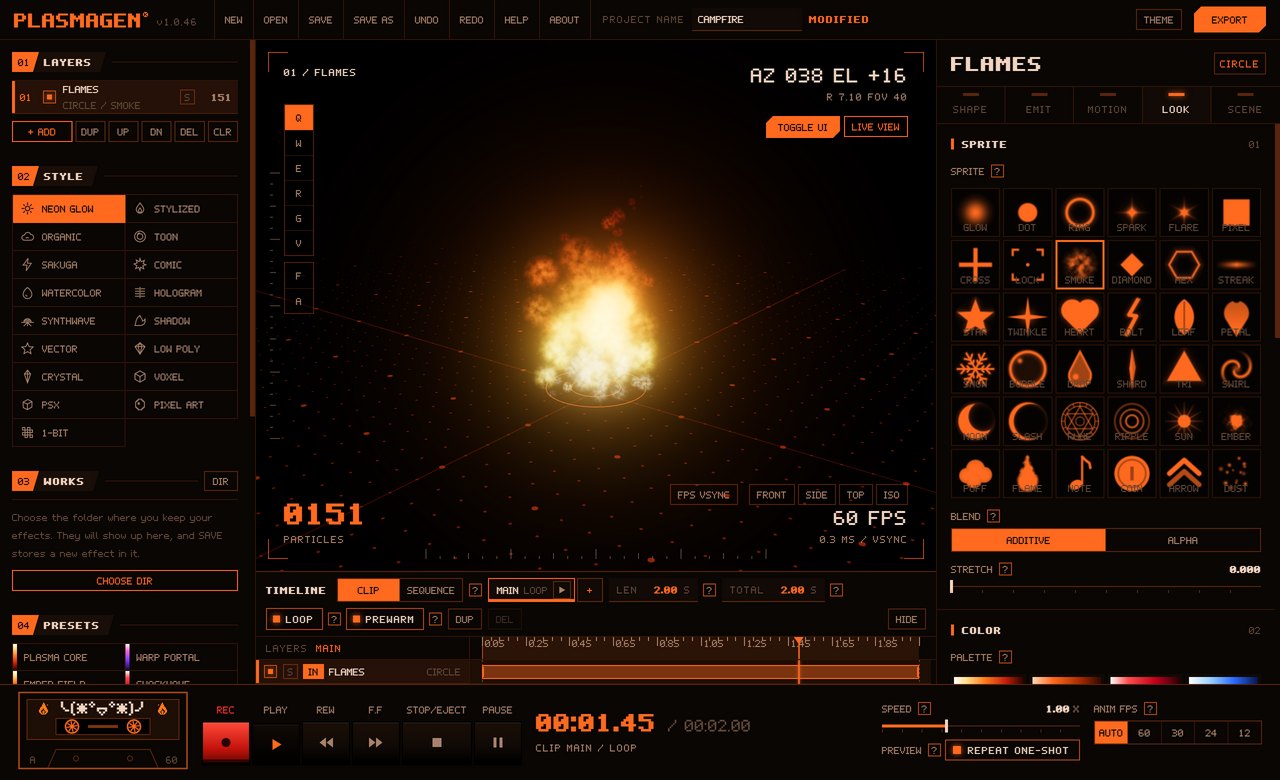Open the Save As menu item
The image size is (1280, 780).
(373, 20)
